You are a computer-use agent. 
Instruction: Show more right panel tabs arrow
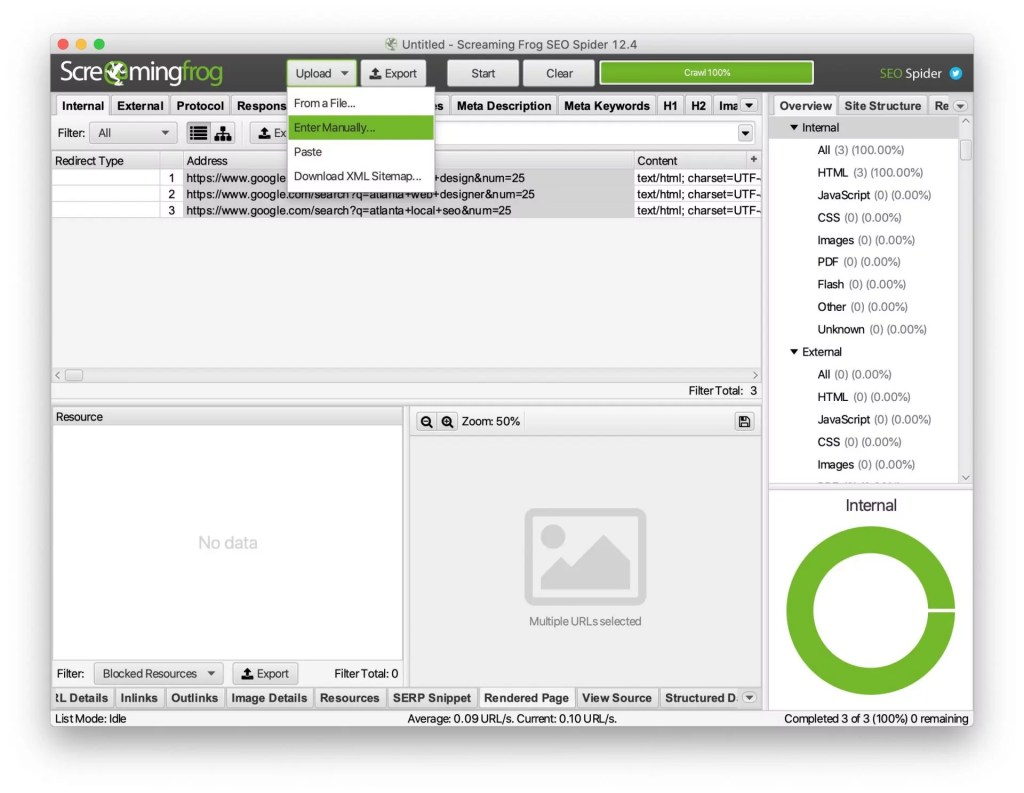pyautogui.click(x=960, y=106)
